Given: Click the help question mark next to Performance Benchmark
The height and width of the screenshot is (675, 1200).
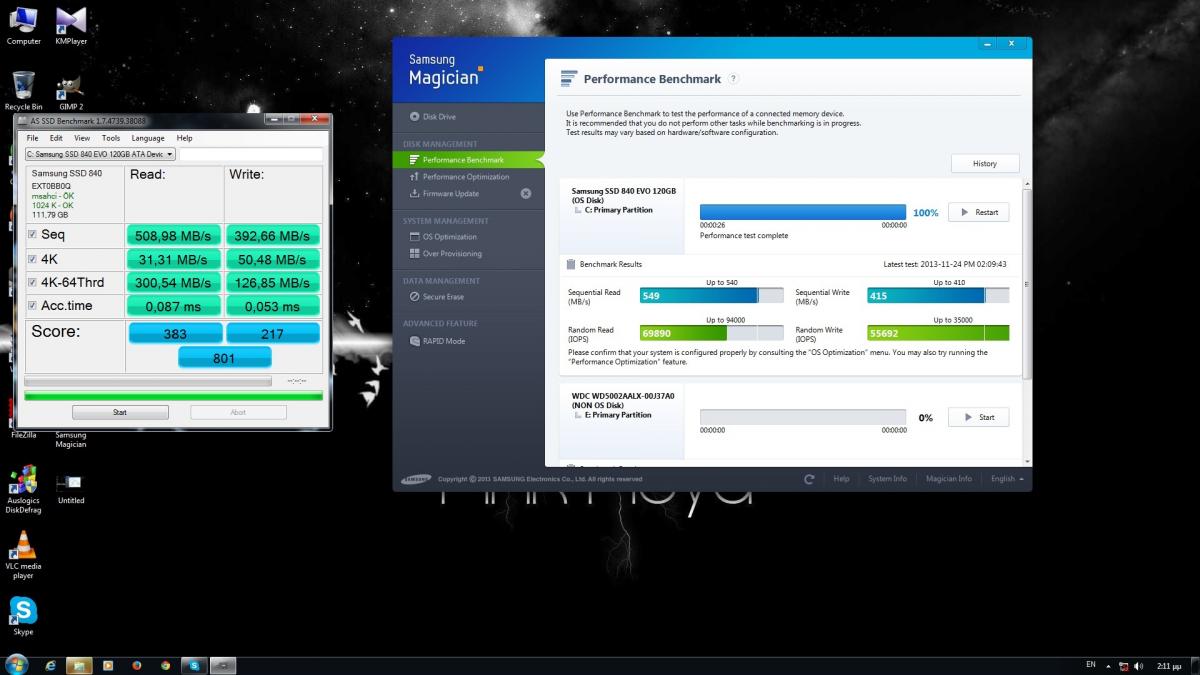Looking at the screenshot, I should click(733, 79).
